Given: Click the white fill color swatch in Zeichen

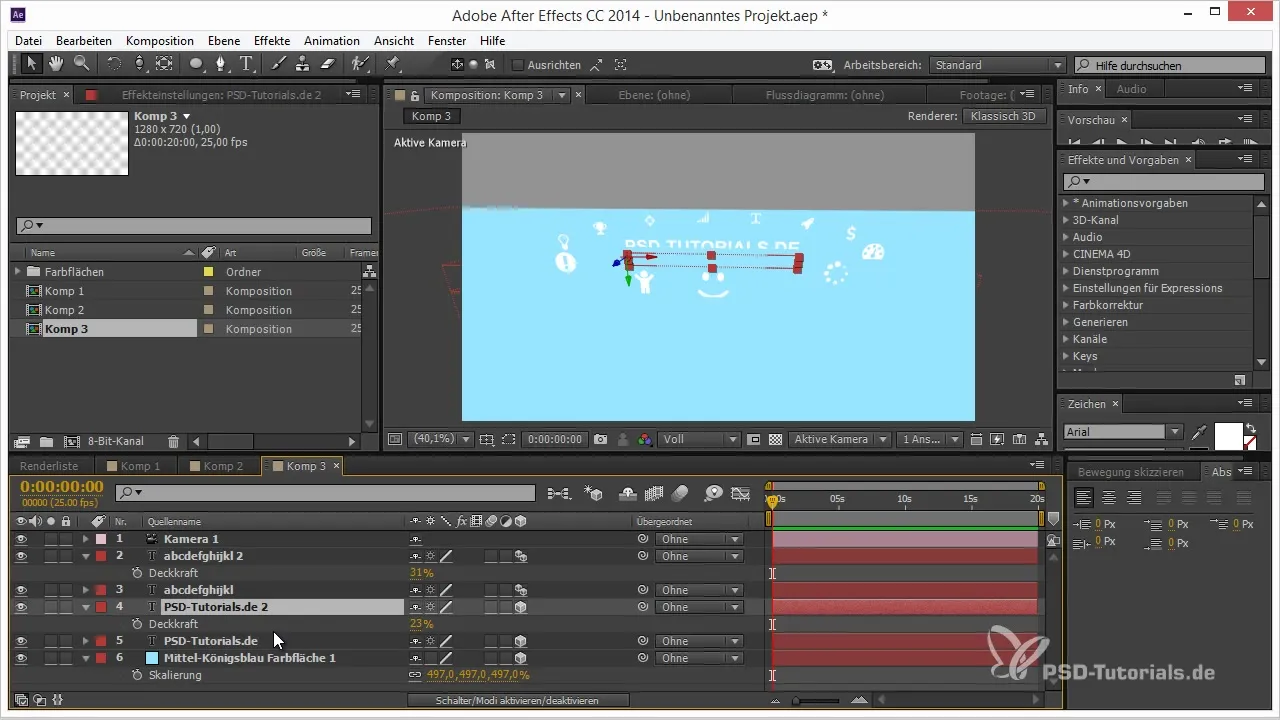Looking at the screenshot, I should click(x=1228, y=436).
